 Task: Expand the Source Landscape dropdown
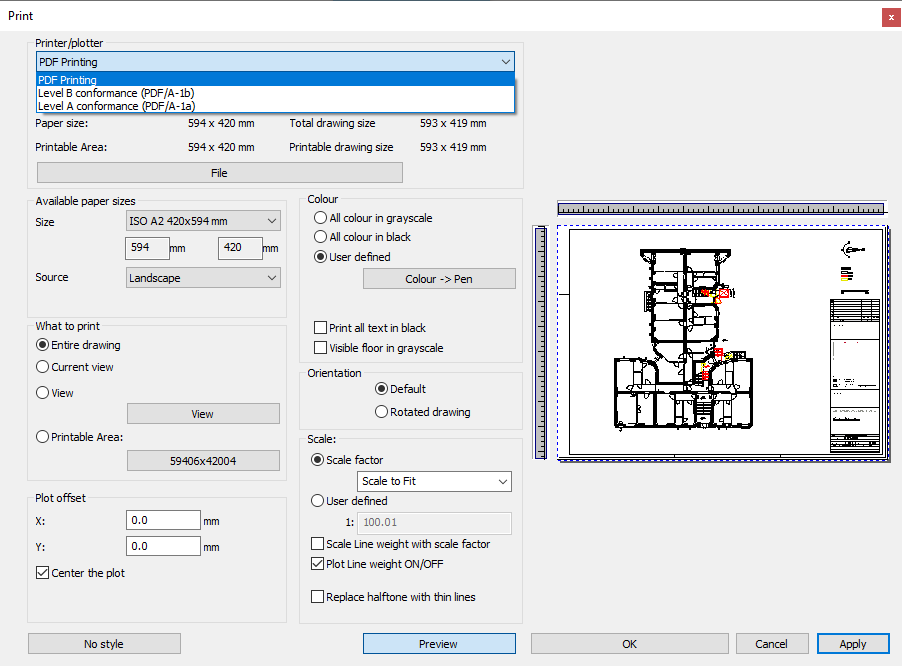203,278
